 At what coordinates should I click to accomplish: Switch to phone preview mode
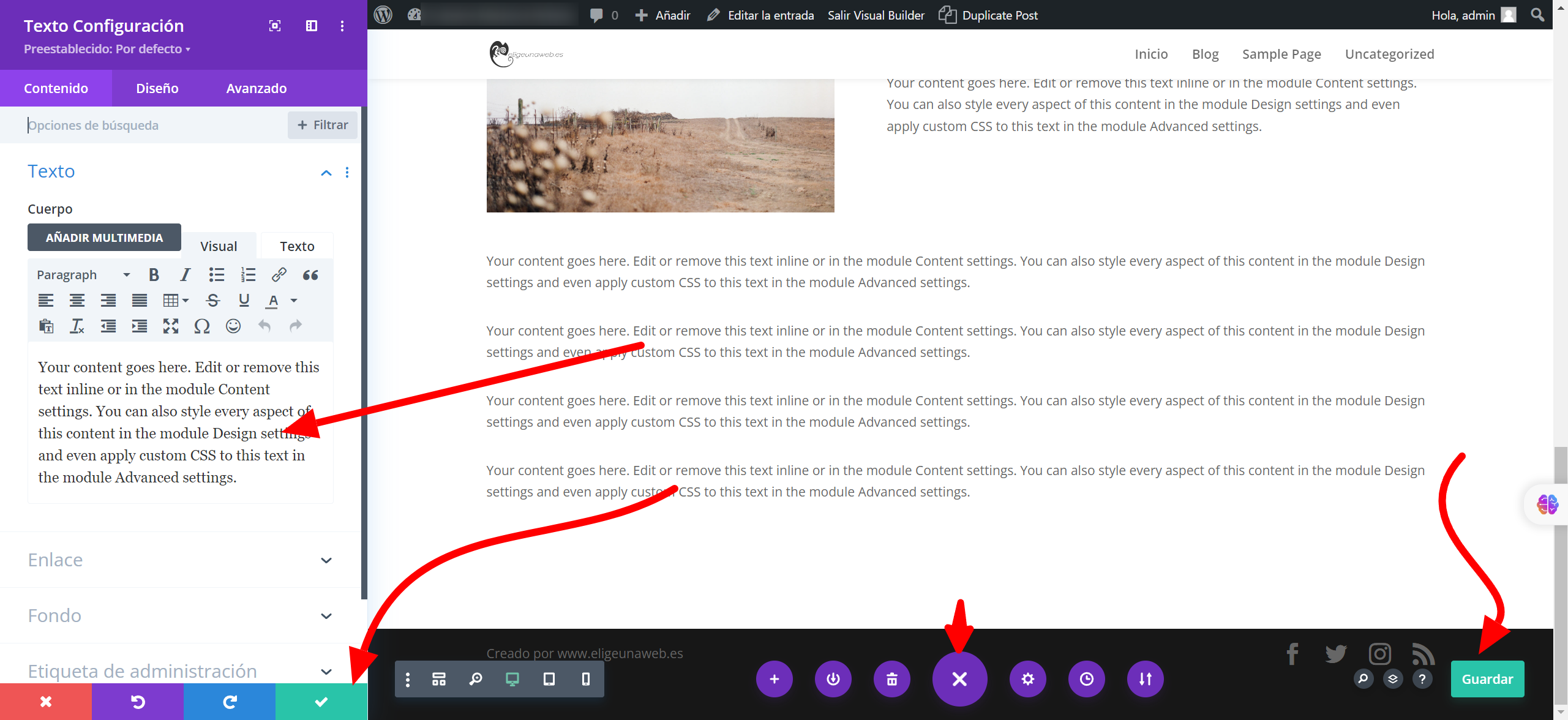[585, 679]
